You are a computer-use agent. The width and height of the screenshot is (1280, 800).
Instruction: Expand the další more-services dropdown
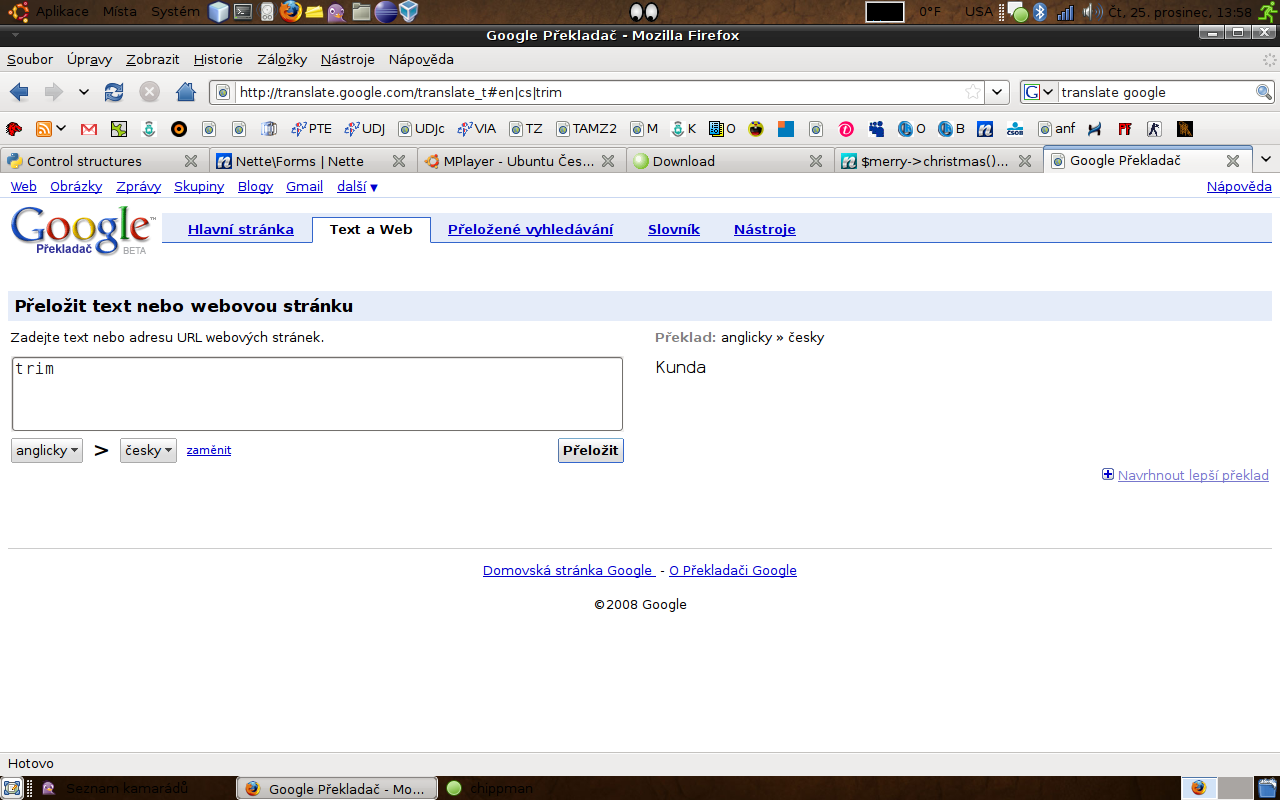coord(357,186)
